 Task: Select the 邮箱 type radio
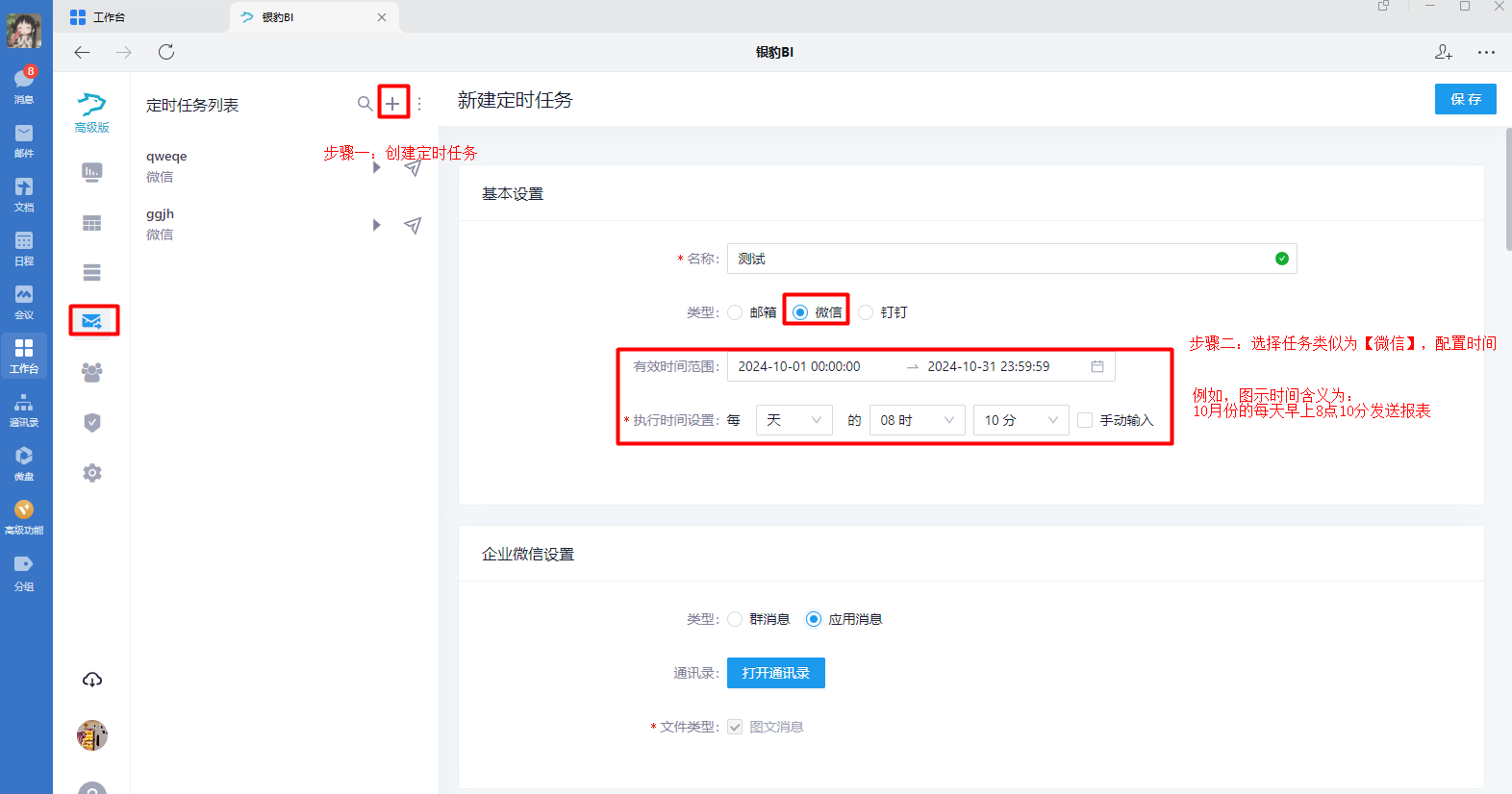pos(735,312)
